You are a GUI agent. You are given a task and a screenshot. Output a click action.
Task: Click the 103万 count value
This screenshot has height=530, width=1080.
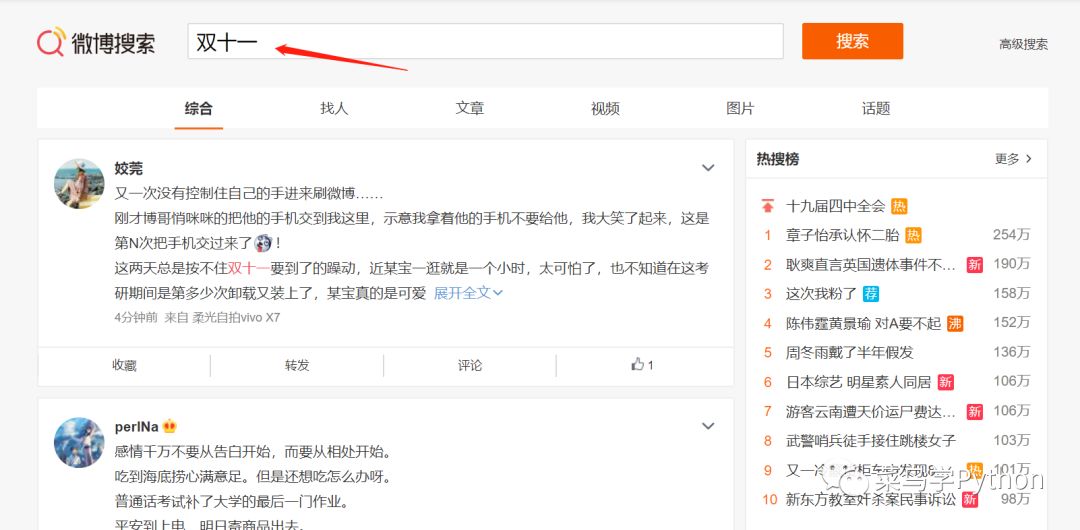click(1012, 440)
